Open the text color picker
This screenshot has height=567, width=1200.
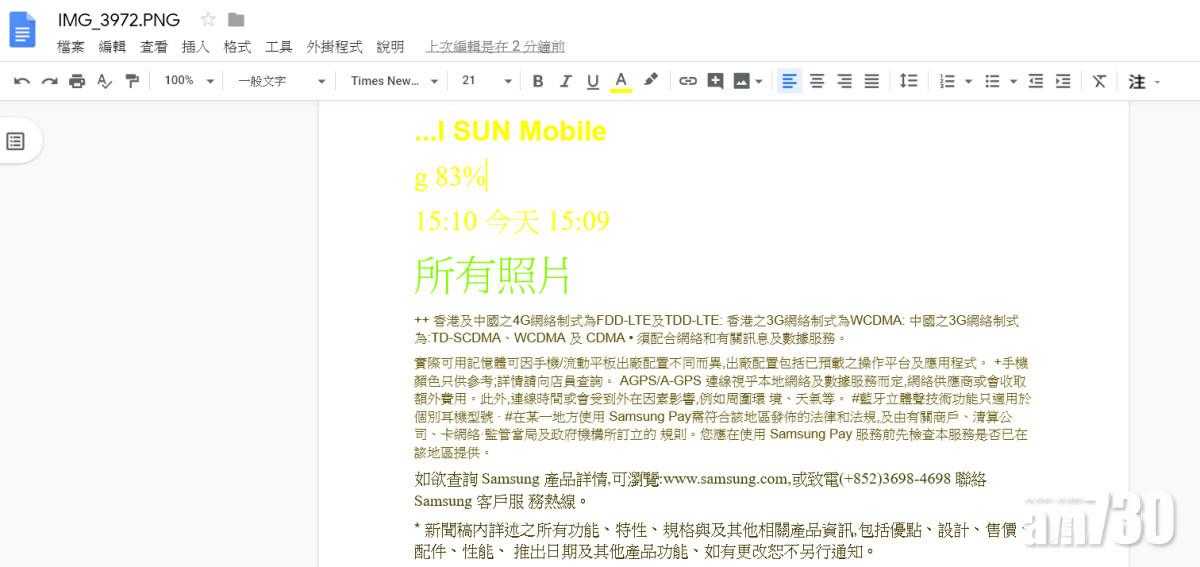(621, 81)
